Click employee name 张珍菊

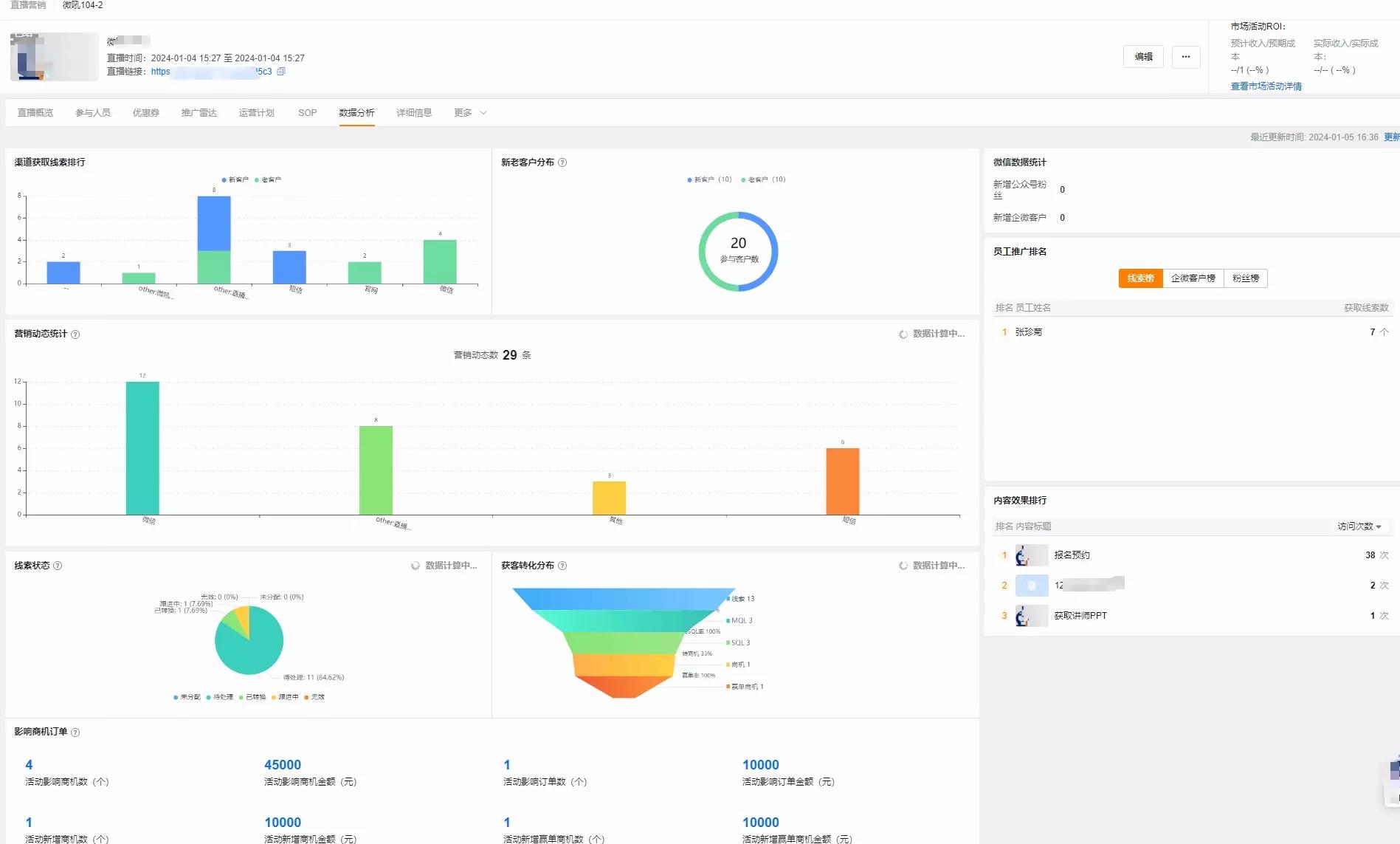[1028, 332]
